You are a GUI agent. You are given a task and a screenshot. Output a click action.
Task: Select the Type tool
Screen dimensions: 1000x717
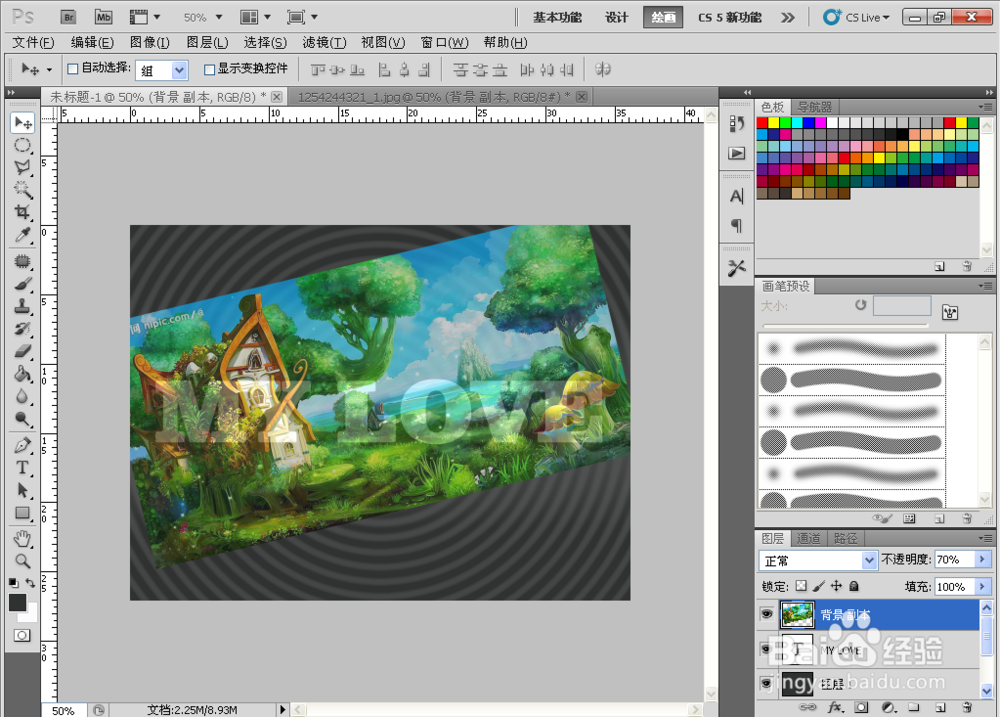tap(22, 466)
